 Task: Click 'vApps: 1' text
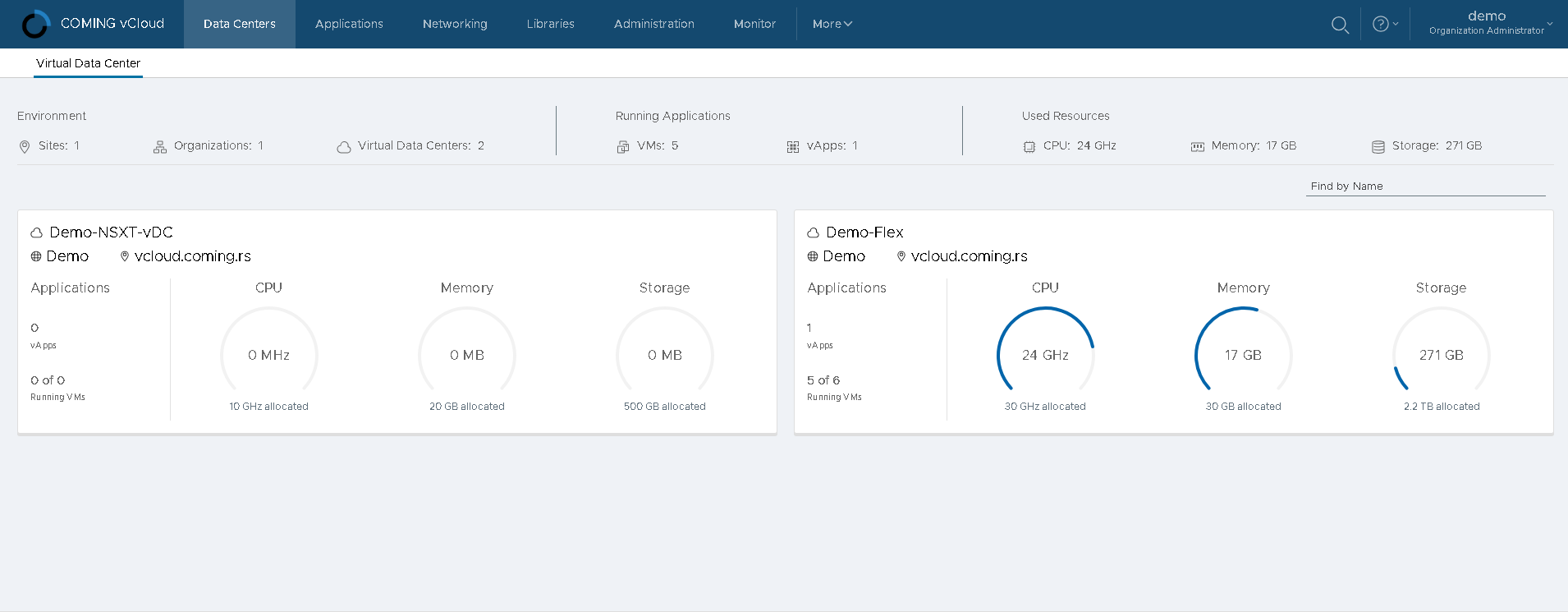pyautogui.click(x=832, y=145)
